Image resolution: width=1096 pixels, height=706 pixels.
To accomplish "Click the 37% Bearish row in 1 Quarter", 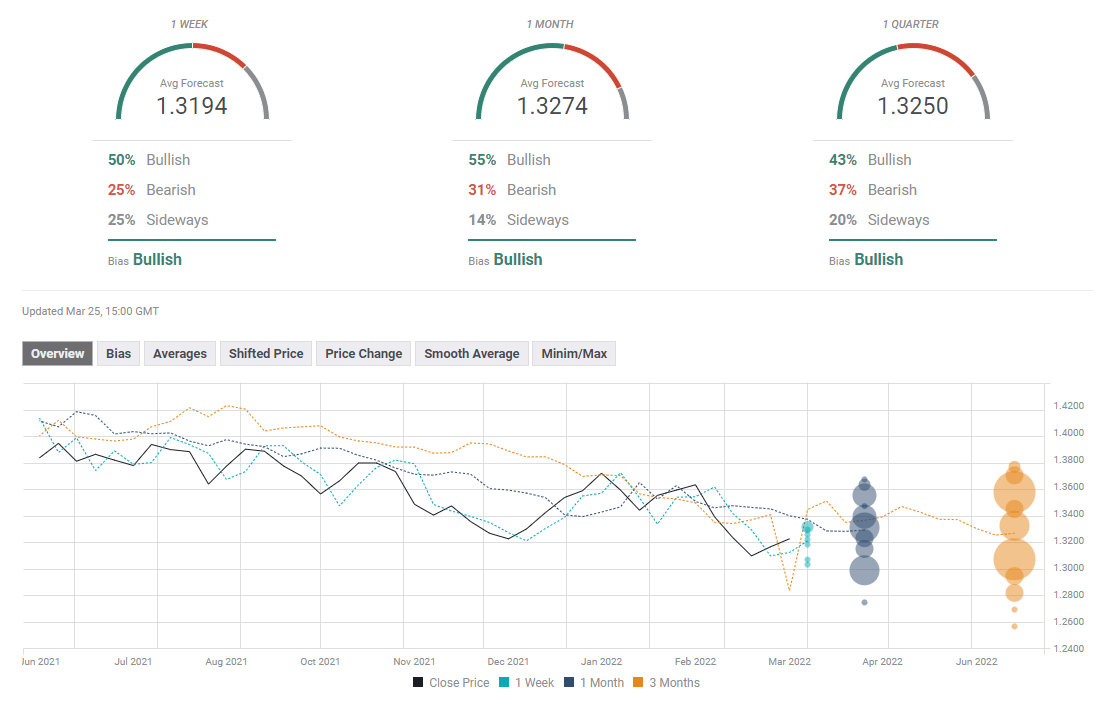I will tap(870, 190).
